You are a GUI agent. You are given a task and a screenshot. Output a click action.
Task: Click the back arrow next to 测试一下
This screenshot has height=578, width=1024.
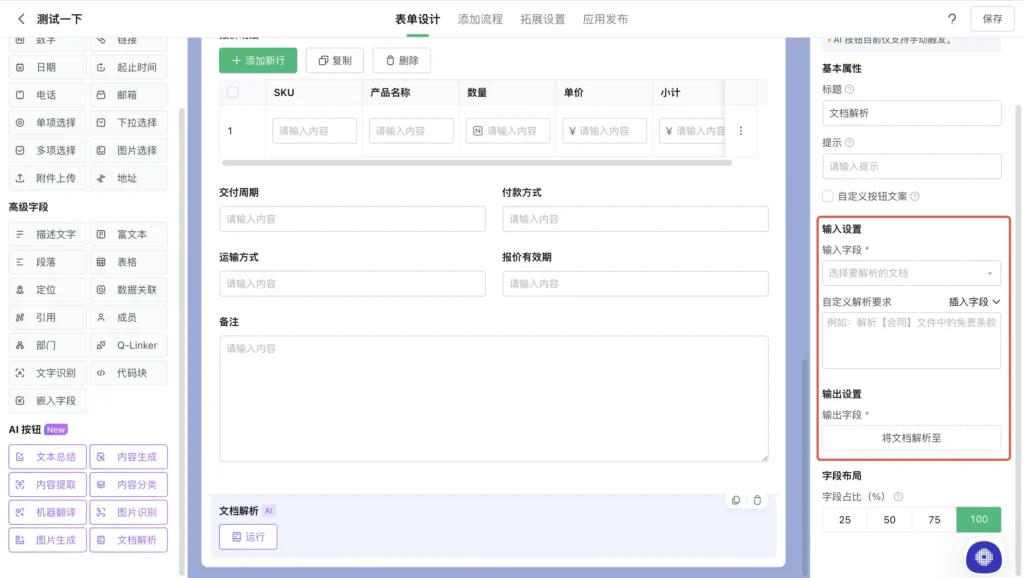tap(21, 19)
